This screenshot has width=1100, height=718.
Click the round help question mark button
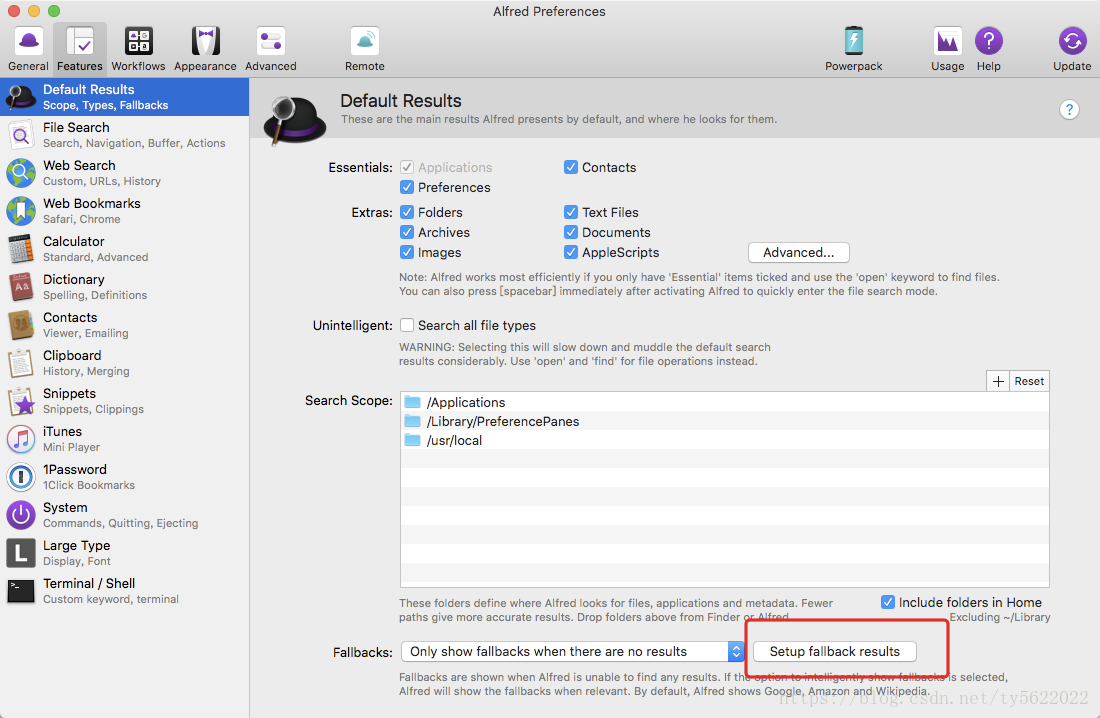click(1068, 109)
